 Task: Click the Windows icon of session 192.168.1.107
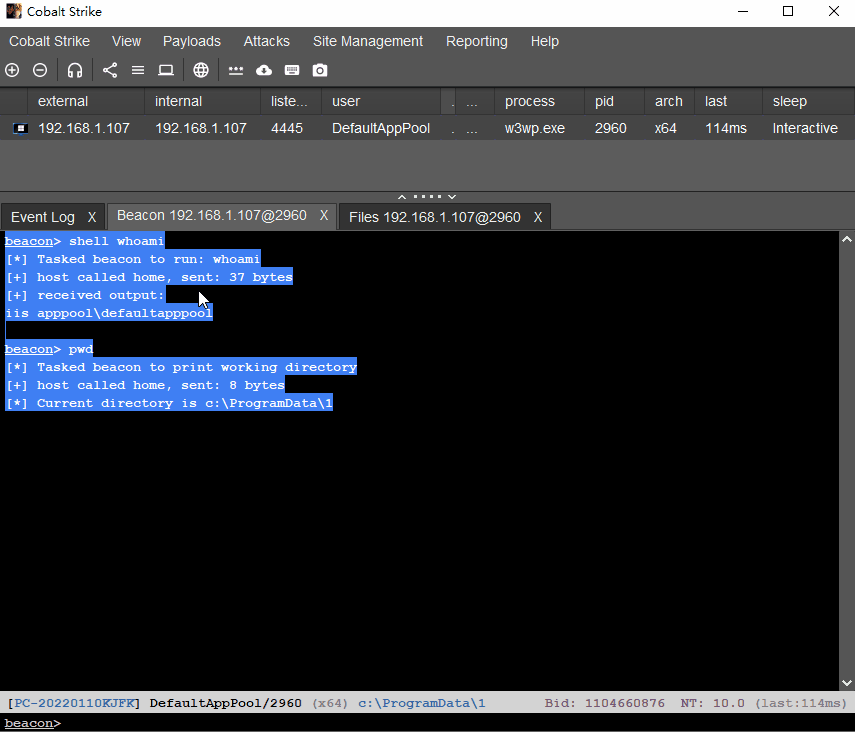click(x=20, y=128)
